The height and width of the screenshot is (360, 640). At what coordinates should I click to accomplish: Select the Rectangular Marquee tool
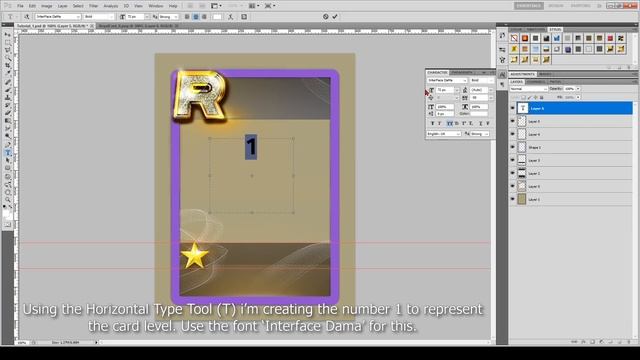point(8,43)
